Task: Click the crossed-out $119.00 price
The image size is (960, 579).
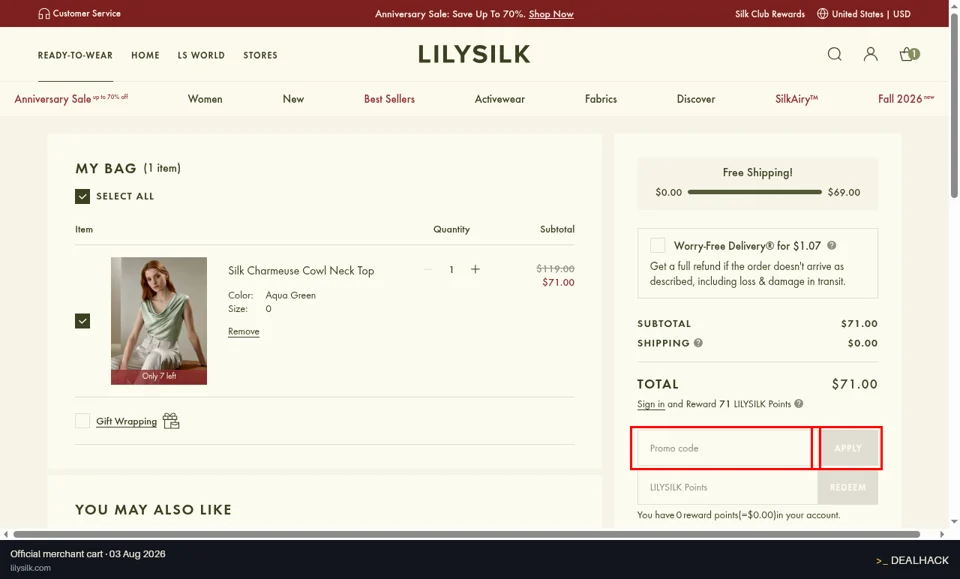Action: pos(555,268)
